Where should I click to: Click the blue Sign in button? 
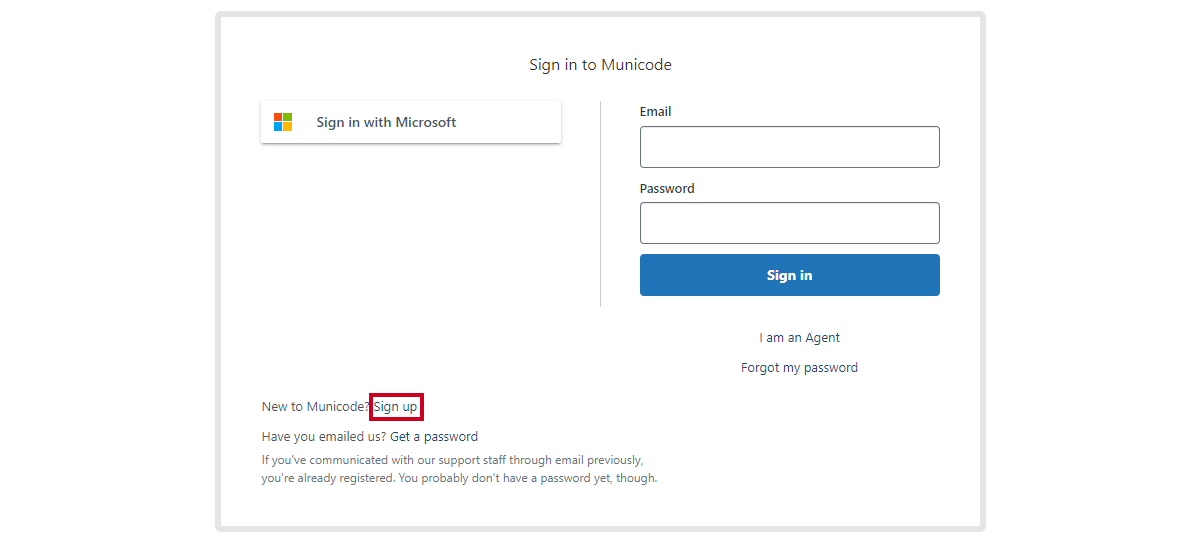[x=790, y=275]
